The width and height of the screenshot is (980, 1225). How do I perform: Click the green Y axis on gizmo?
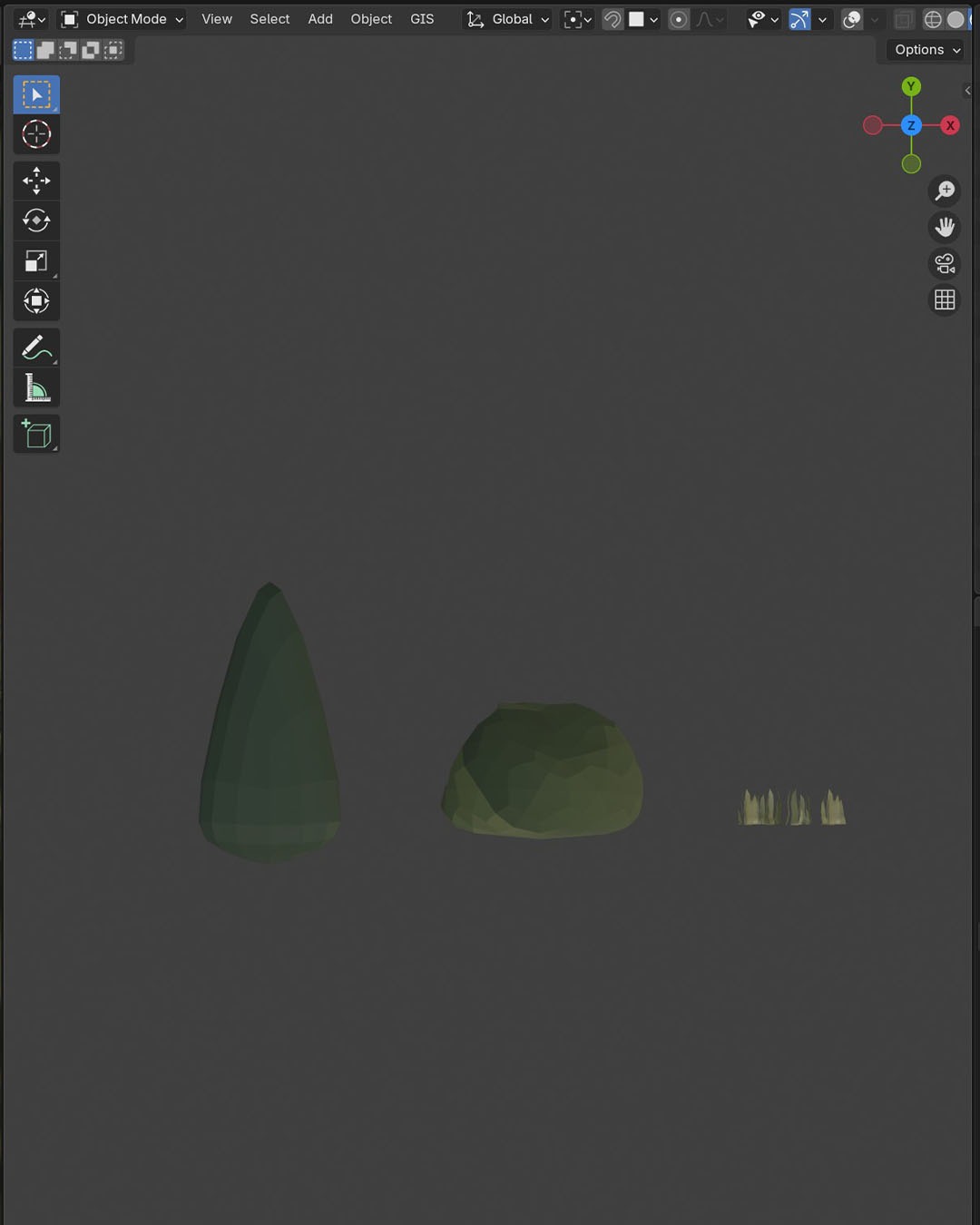click(911, 86)
